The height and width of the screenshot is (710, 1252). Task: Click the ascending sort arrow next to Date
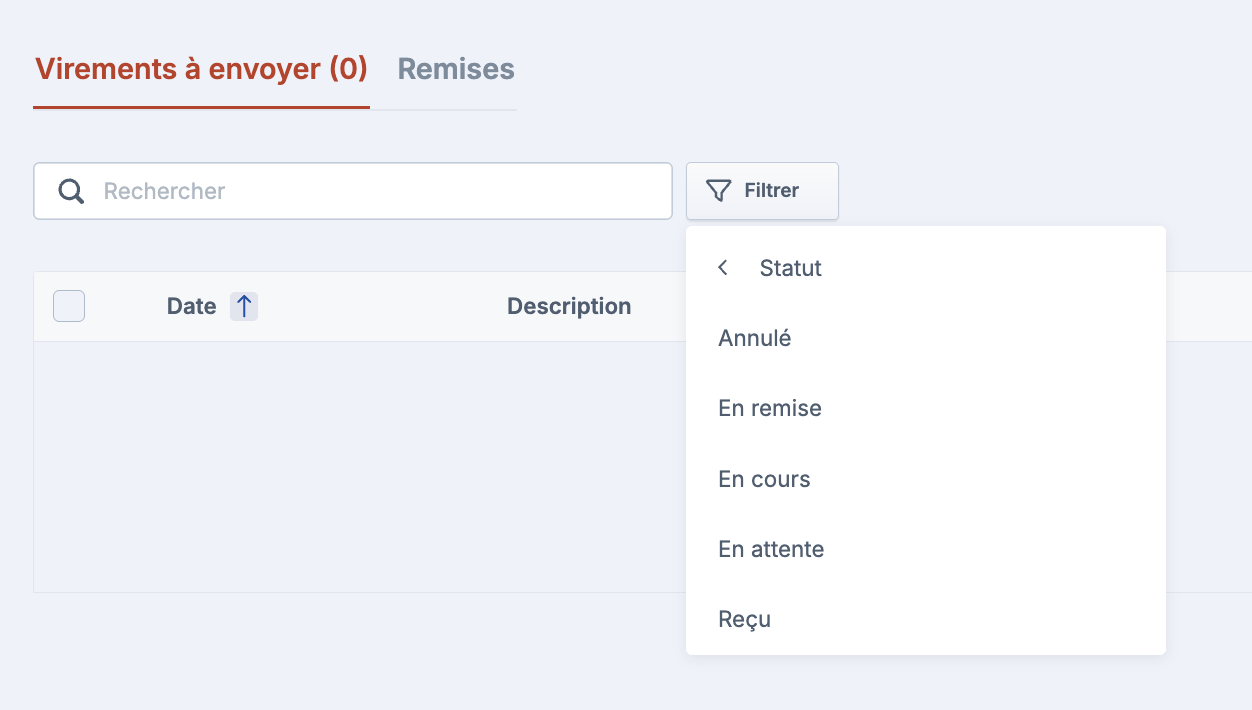244,306
